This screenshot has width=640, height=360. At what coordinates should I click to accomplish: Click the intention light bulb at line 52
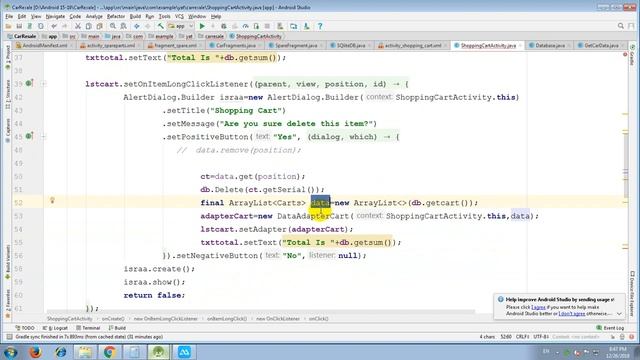coord(52,200)
